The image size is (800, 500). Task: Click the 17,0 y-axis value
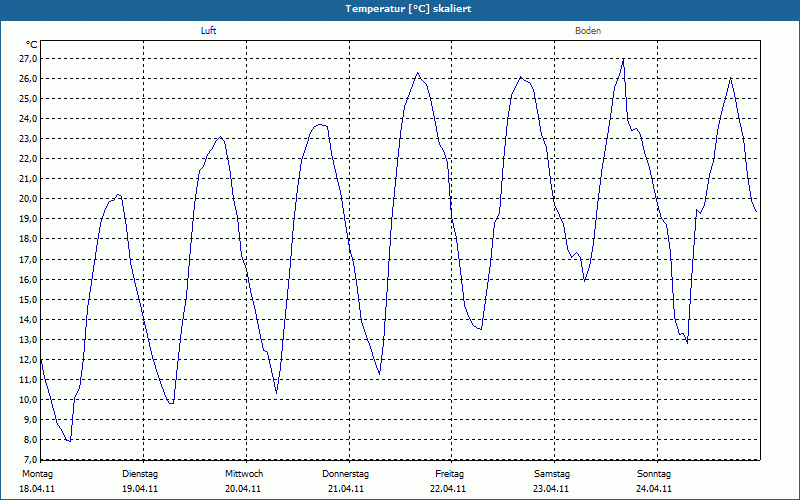pos(29,259)
